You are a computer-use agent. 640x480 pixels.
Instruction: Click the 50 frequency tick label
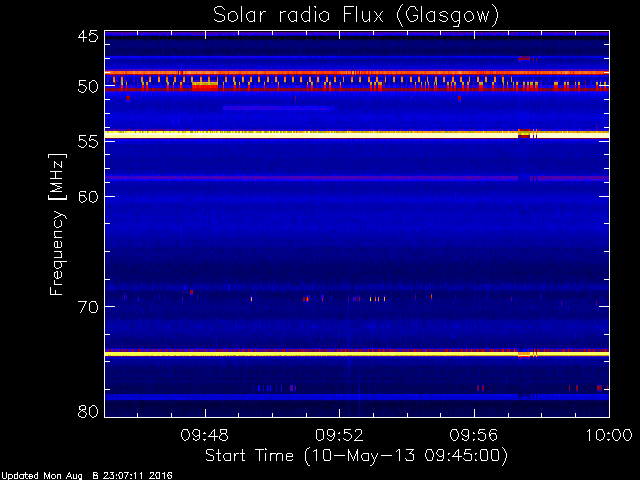88,87
